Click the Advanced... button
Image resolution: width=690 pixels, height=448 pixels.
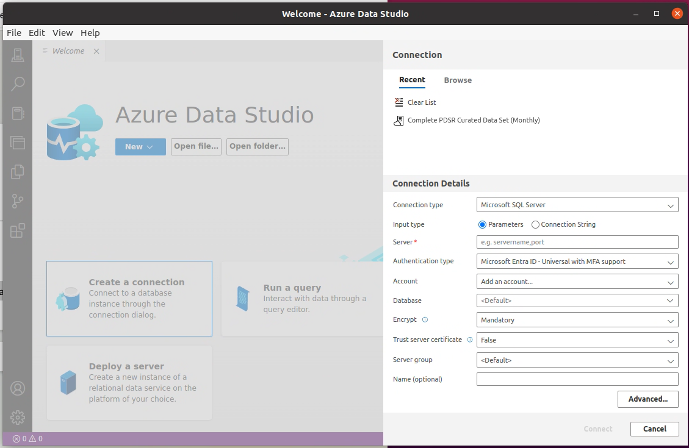(647, 399)
